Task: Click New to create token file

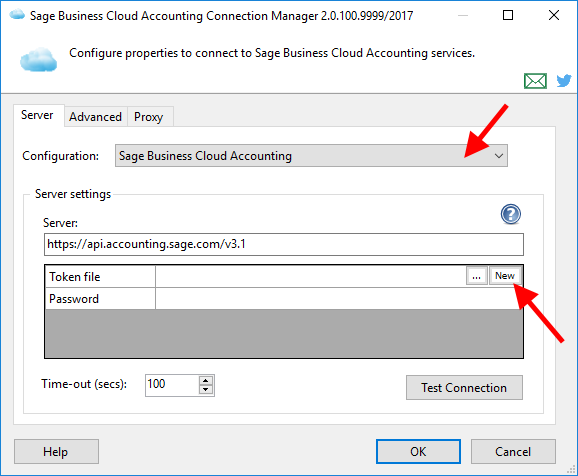Action: [505, 276]
